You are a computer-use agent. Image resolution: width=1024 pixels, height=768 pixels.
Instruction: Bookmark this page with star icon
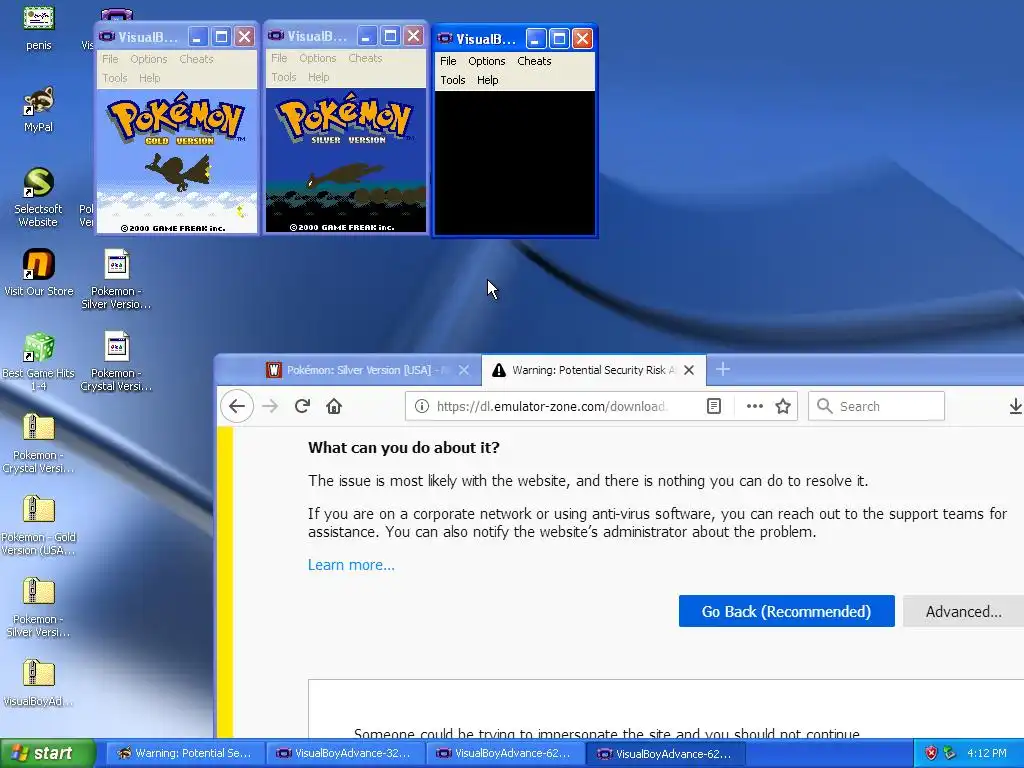coord(782,406)
